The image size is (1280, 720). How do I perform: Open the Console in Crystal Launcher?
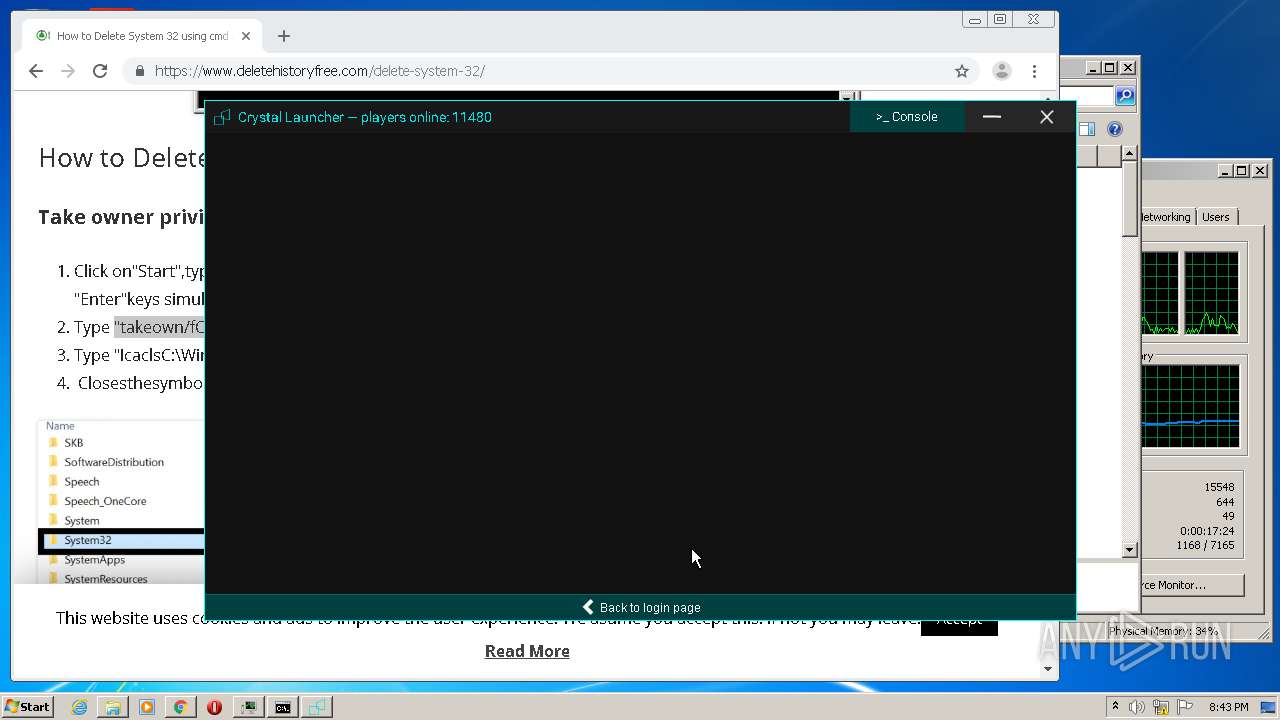(x=907, y=117)
